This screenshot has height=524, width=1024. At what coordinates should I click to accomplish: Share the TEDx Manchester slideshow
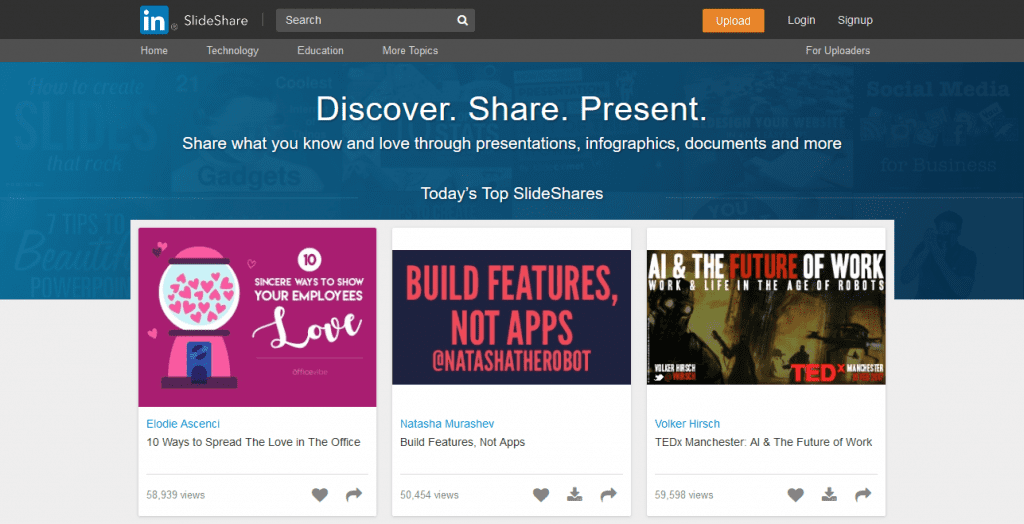[x=863, y=495]
